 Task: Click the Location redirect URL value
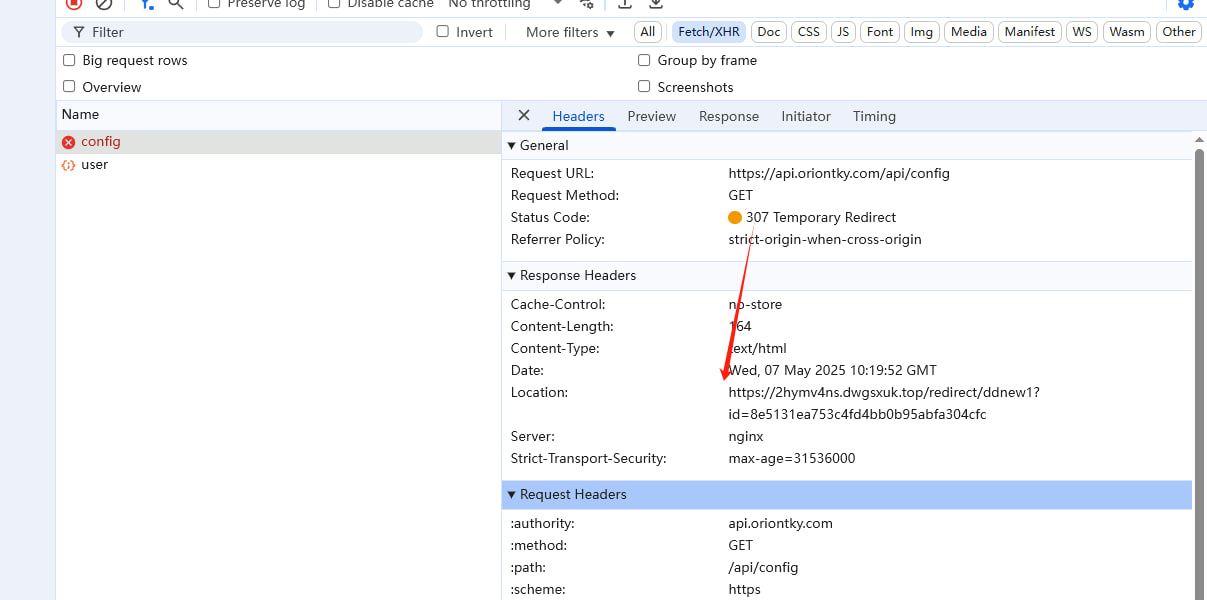coord(884,403)
